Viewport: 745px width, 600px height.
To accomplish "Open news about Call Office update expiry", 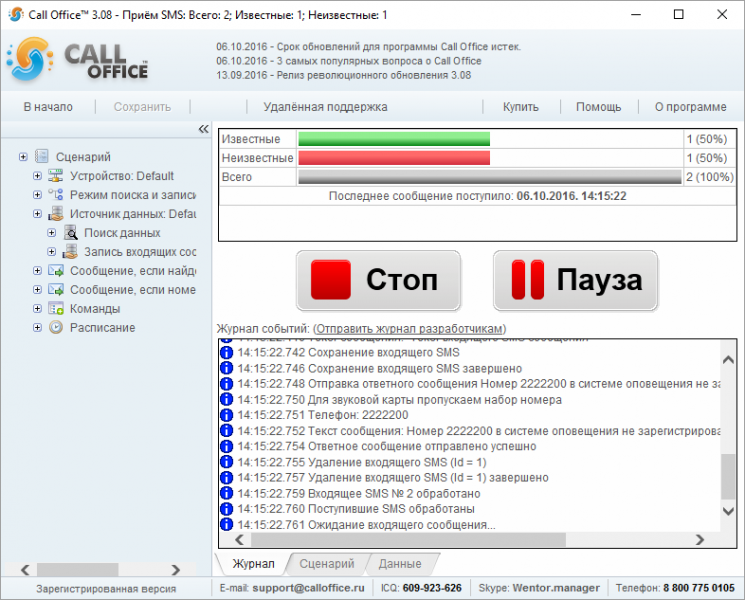I will pos(369,47).
